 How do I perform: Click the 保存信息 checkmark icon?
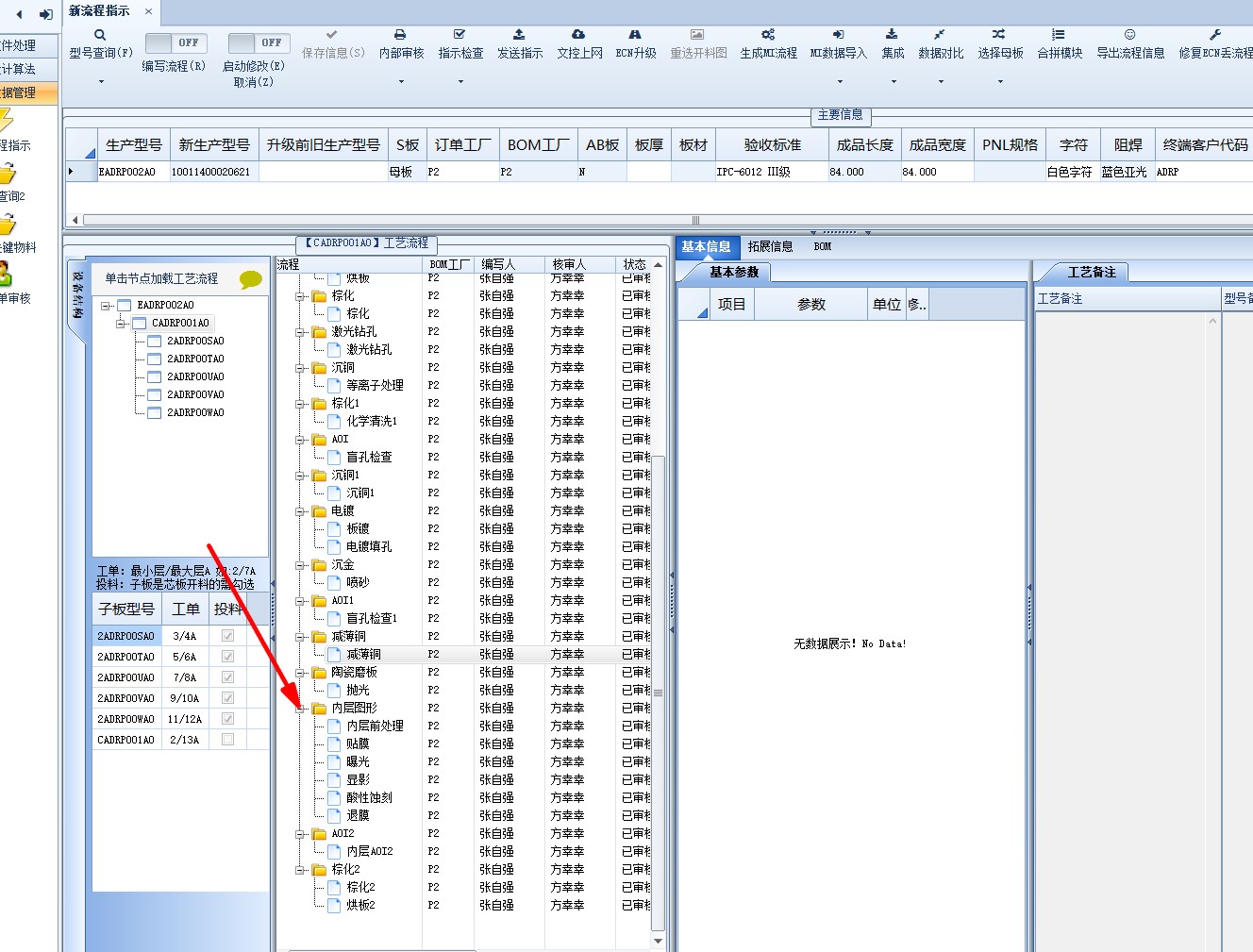332,35
